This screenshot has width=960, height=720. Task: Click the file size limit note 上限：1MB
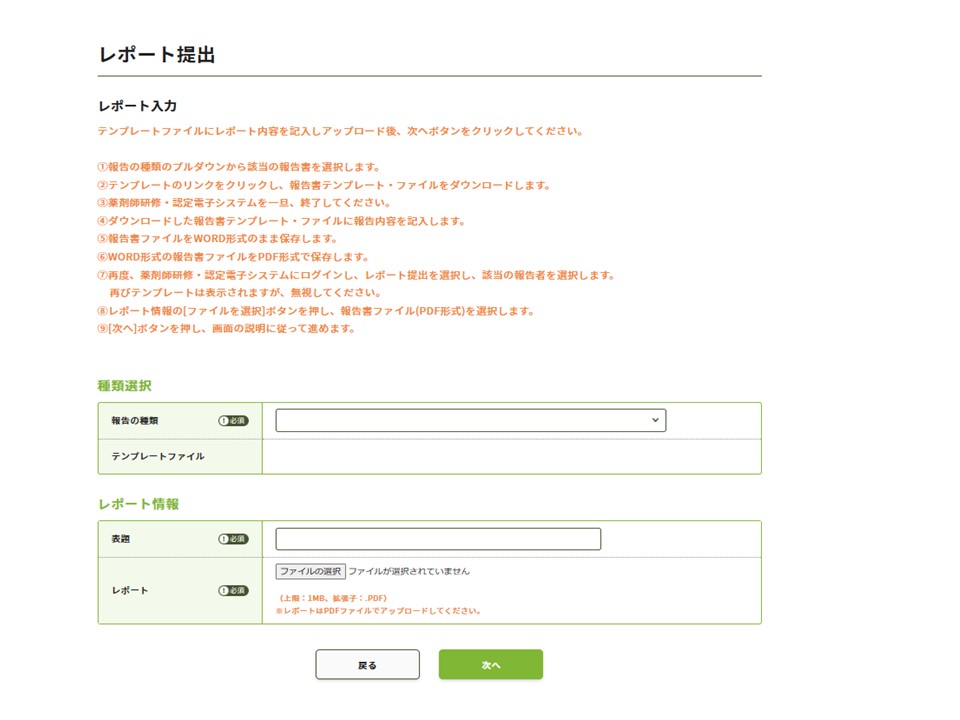[x=333, y=598]
